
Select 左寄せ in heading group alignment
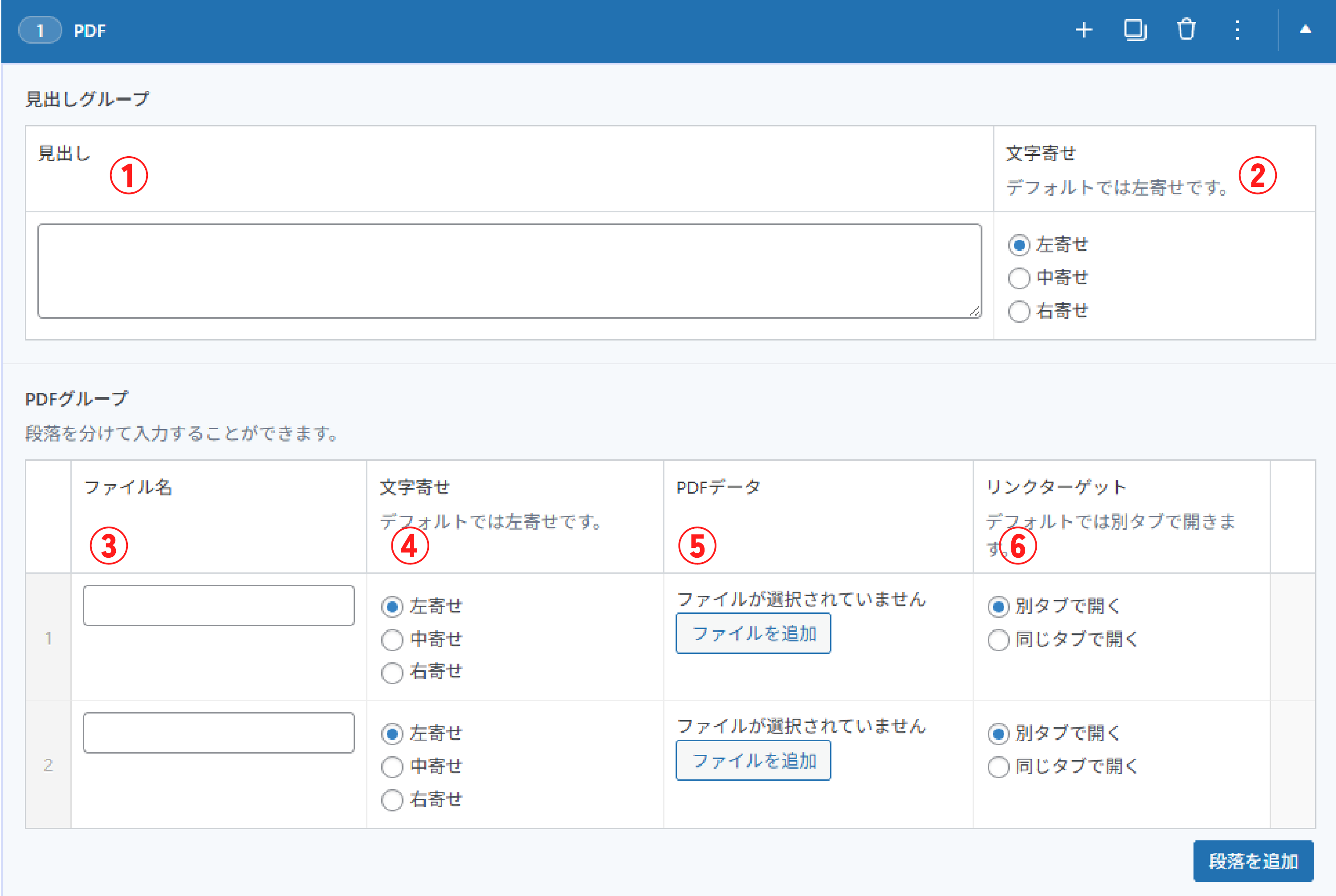pos(1019,245)
